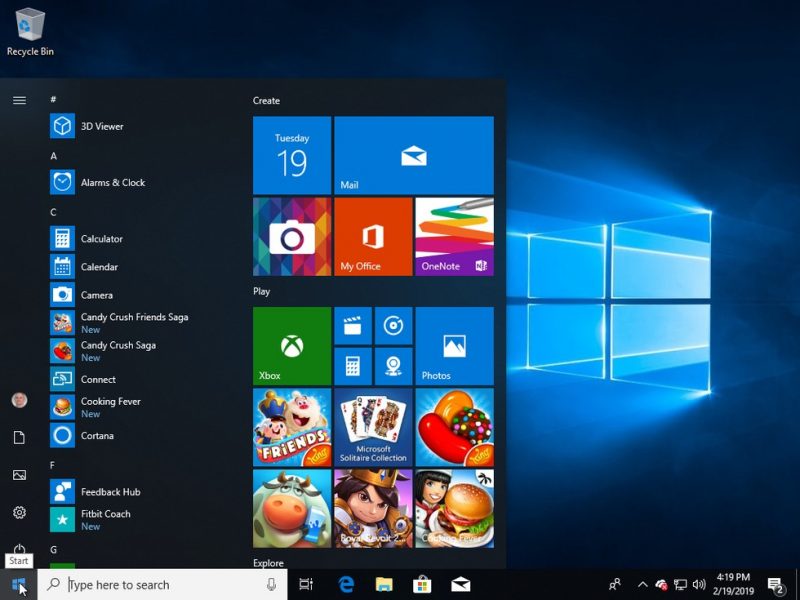The image size is (800, 600).
Task: Open network status tray icon
Action: coord(680,585)
